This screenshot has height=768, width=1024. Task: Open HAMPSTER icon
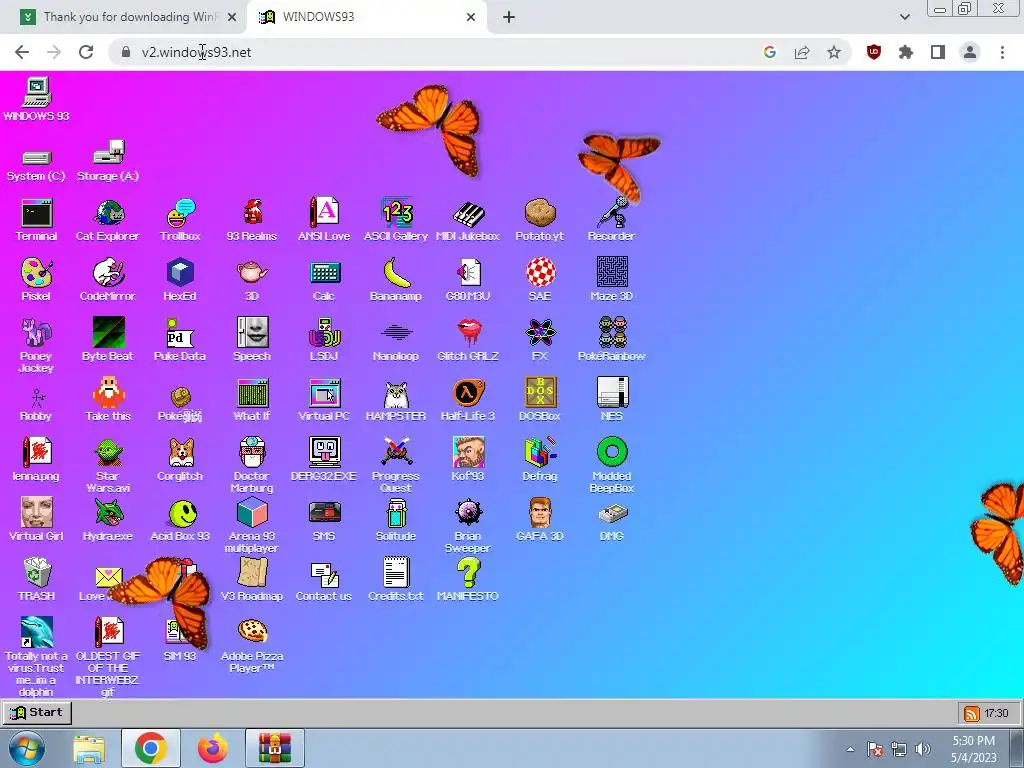pos(396,400)
